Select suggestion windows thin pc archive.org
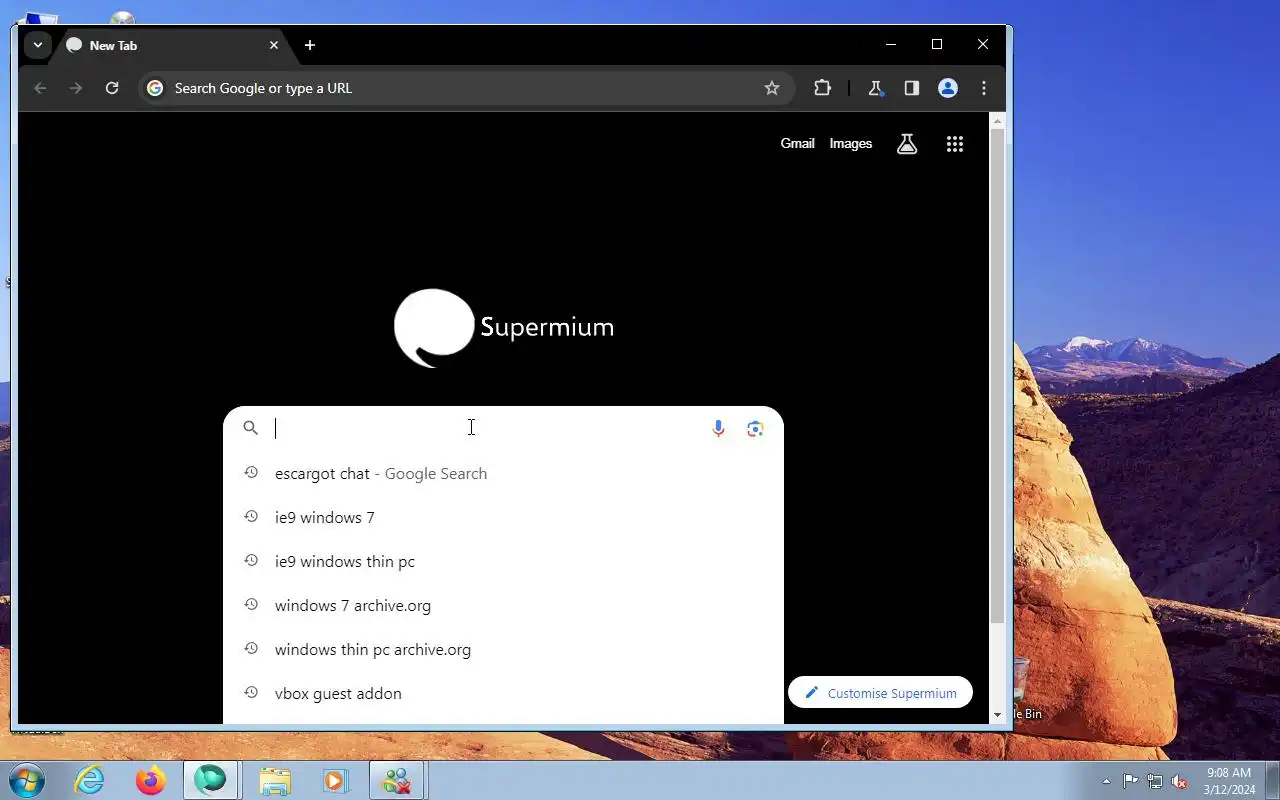1280x800 pixels. 503,649
